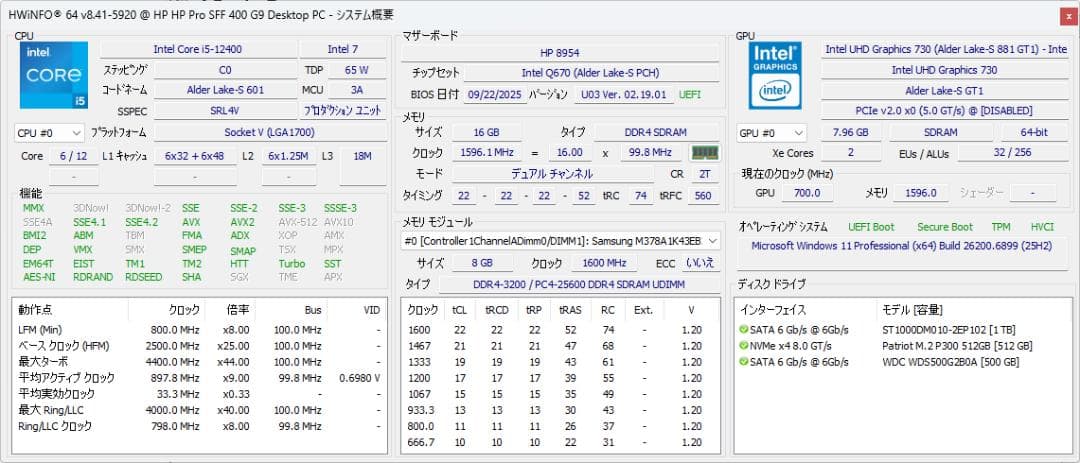Click the 0.6980 V VID value
Image resolution: width=1080 pixels, height=463 pixels.
360,378
